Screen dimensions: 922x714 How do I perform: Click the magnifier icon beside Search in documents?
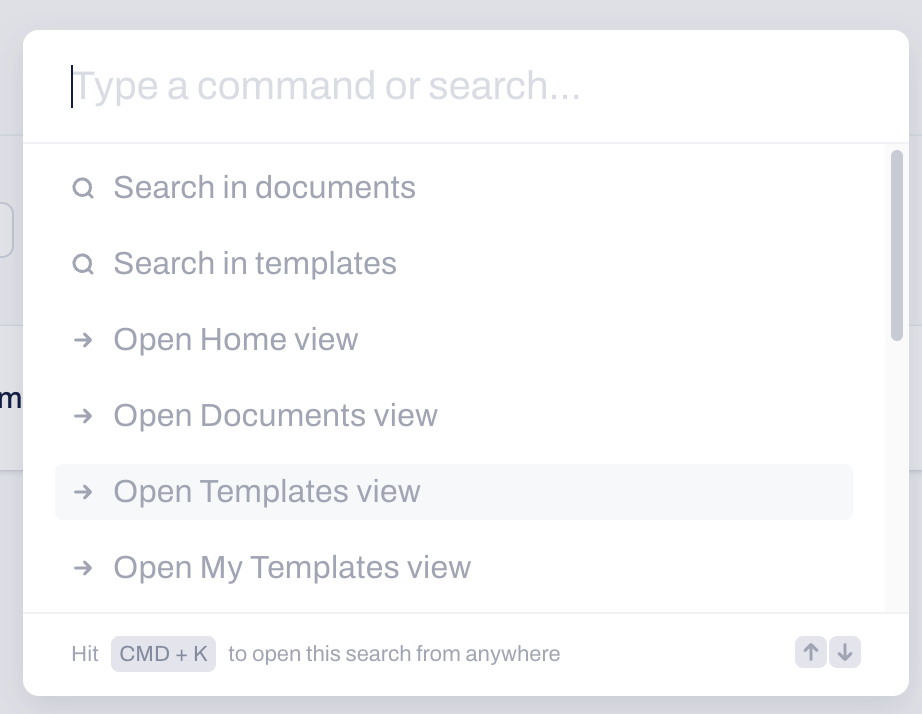click(83, 188)
